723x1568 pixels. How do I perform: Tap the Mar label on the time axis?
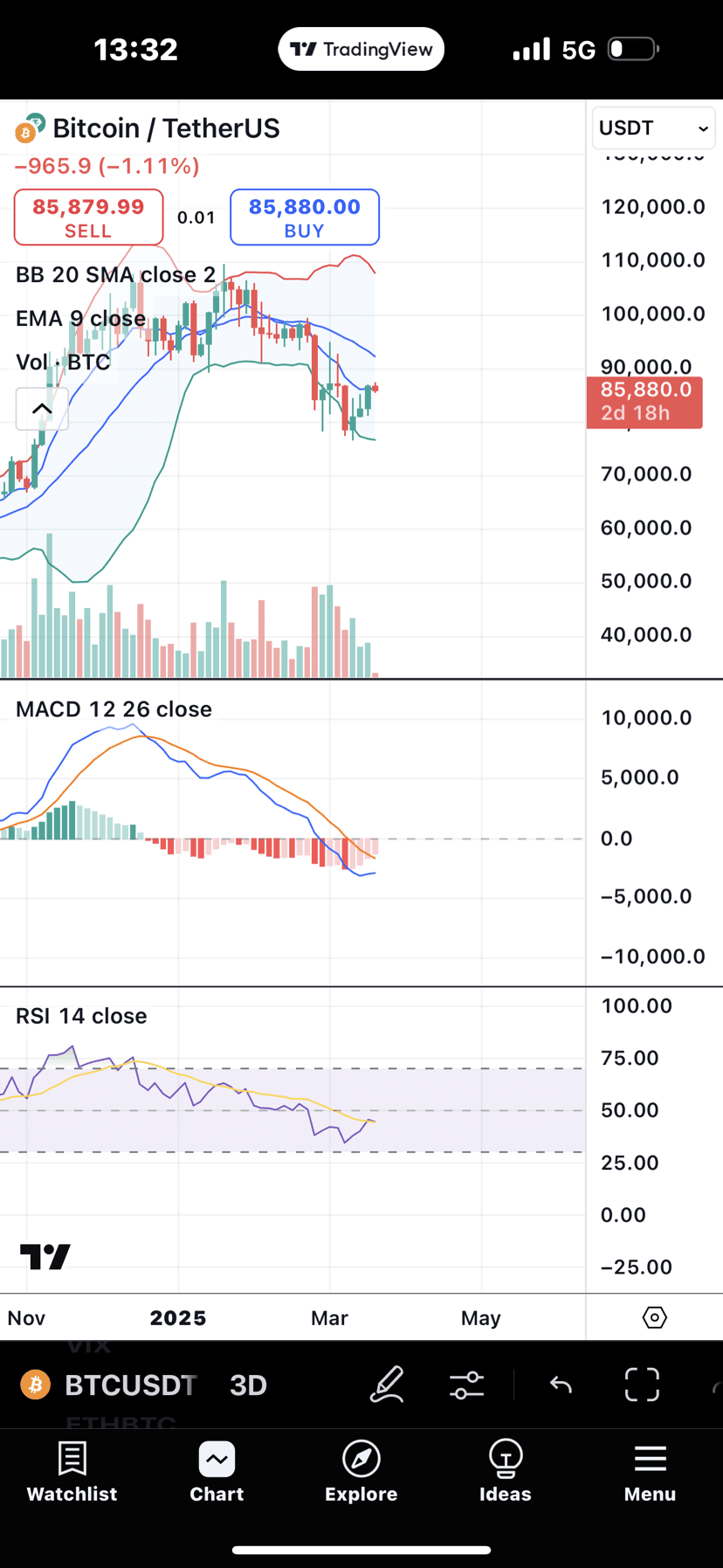point(329,1317)
